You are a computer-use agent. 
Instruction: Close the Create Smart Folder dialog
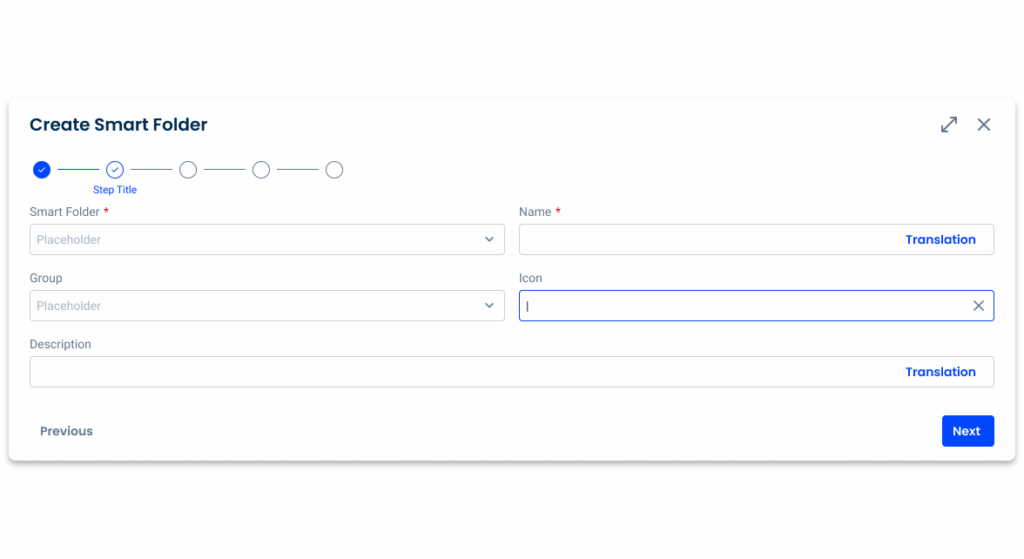pos(984,125)
